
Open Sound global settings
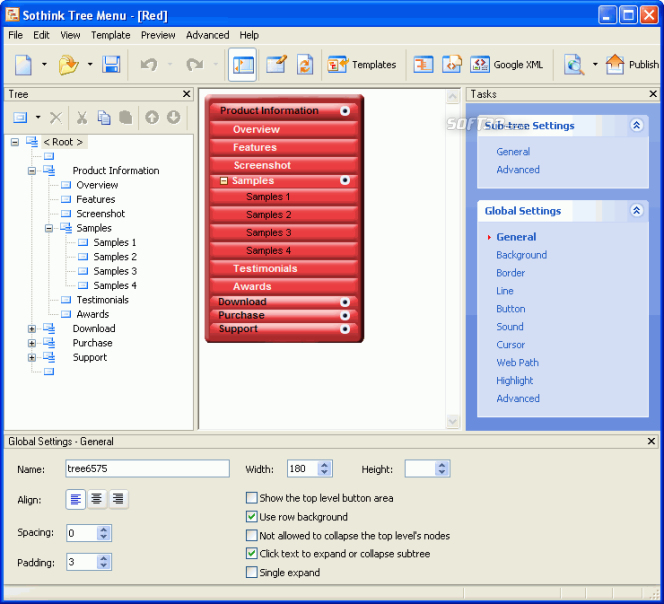[x=510, y=327]
